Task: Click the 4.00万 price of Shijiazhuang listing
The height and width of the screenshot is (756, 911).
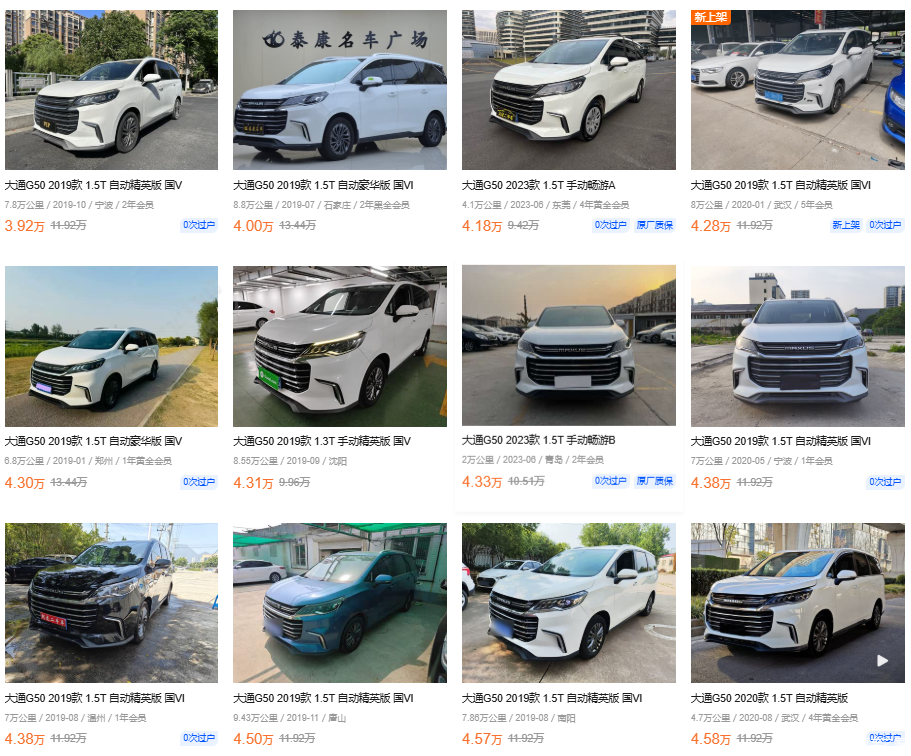Action: [x=253, y=225]
